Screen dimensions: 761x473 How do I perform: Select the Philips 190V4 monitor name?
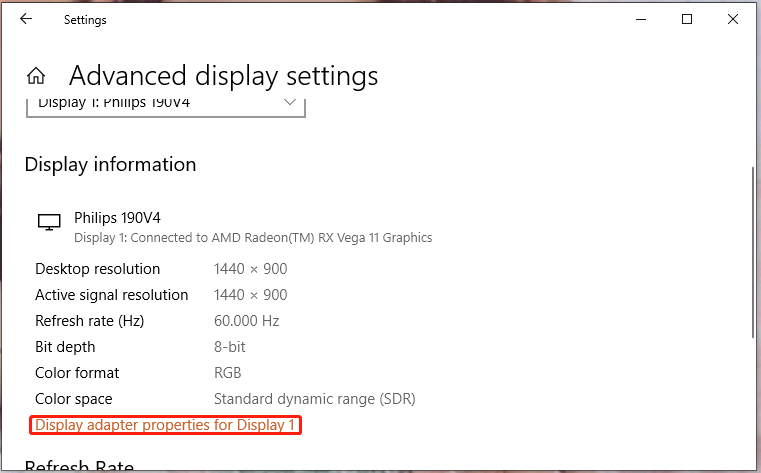point(117,217)
